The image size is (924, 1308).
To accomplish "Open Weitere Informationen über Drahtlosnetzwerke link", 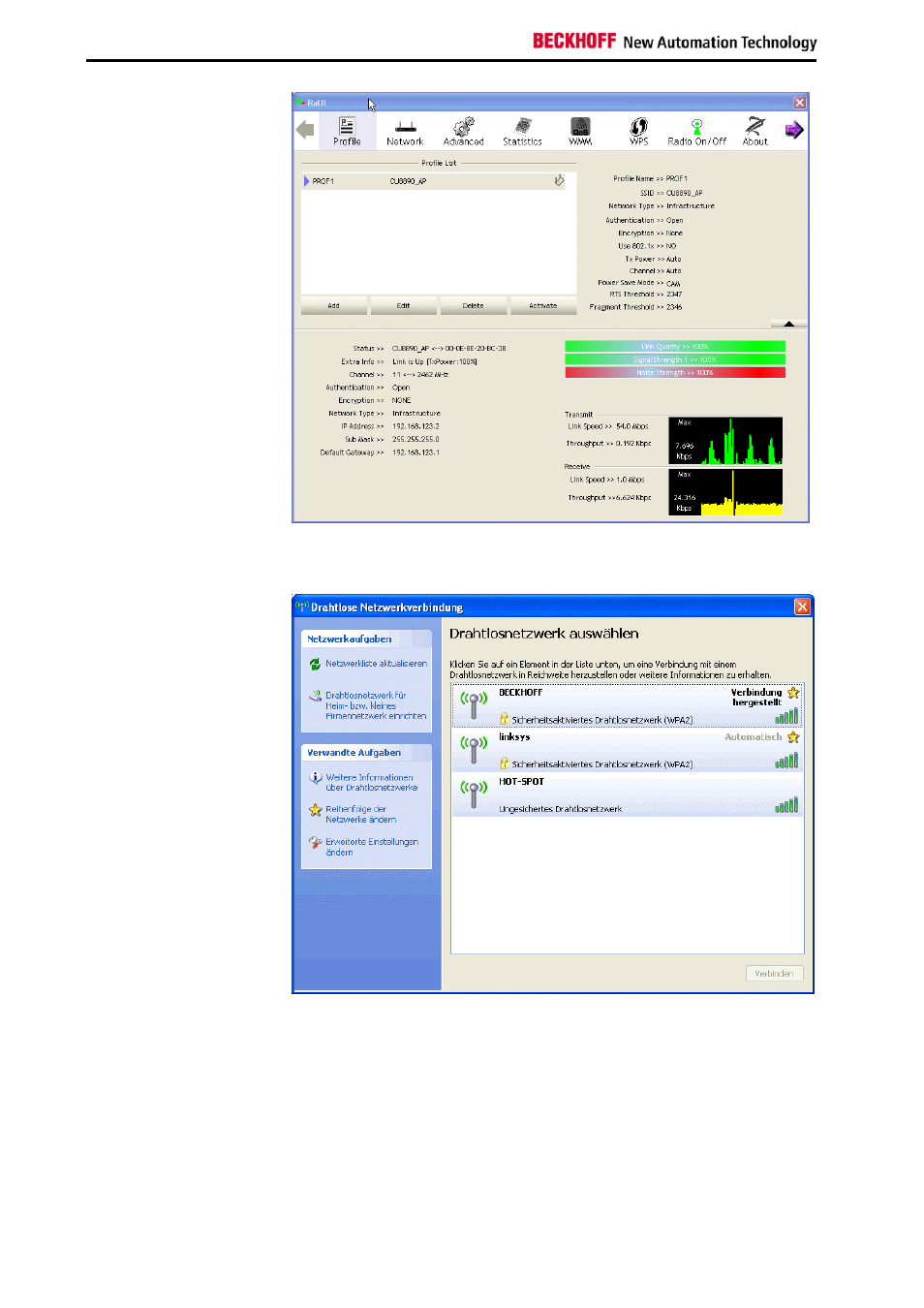I will (371, 783).
